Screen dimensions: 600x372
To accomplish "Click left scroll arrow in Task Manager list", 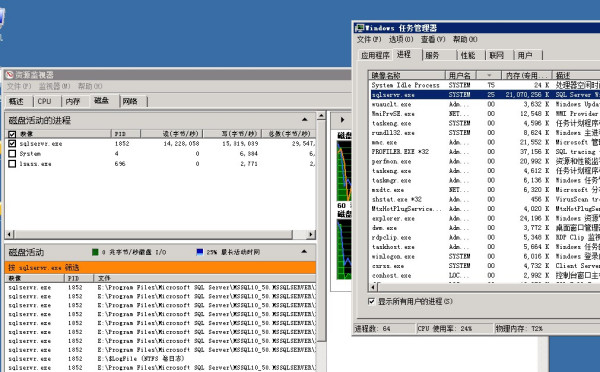I will pyautogui.click(x=373, y=287).
